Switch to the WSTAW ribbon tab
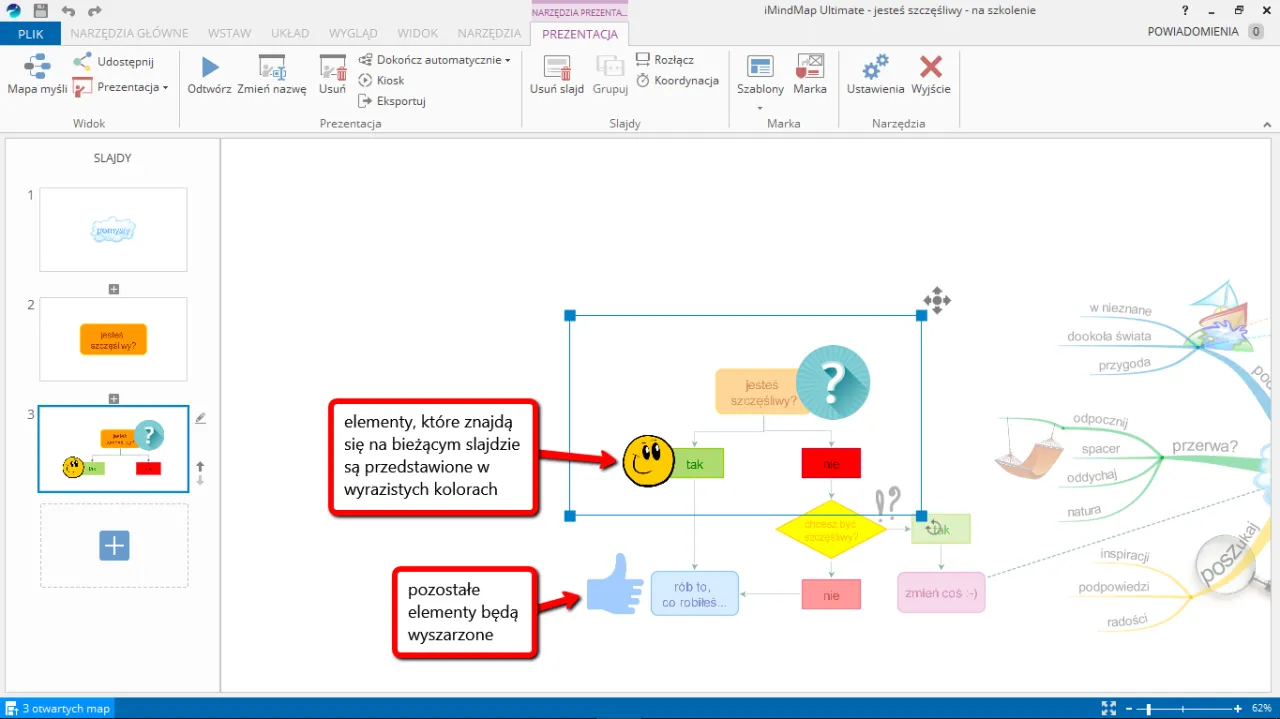 pyautogui.click(x=229, y=32)
